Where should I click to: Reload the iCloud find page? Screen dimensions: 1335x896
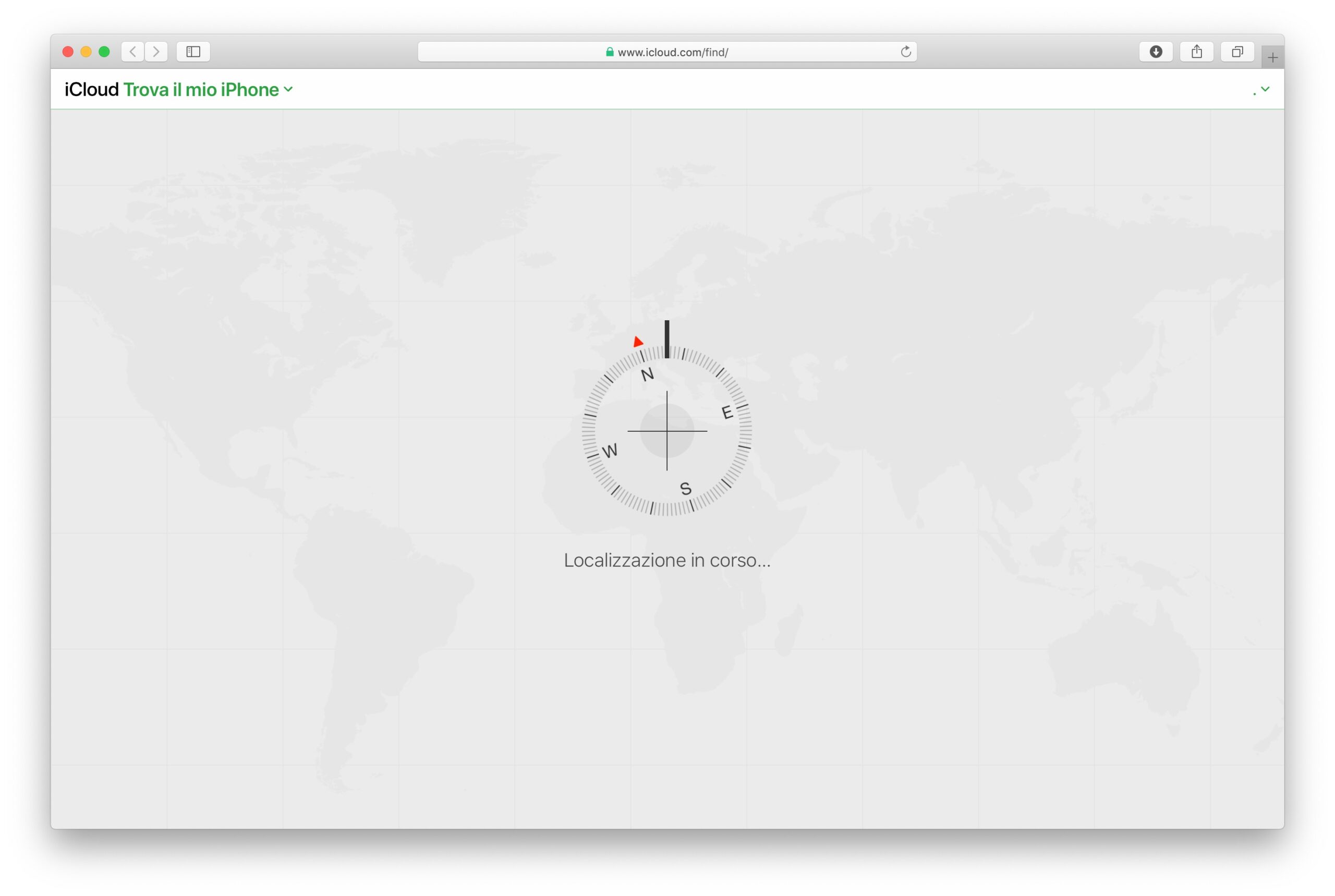tap(905, 52)
